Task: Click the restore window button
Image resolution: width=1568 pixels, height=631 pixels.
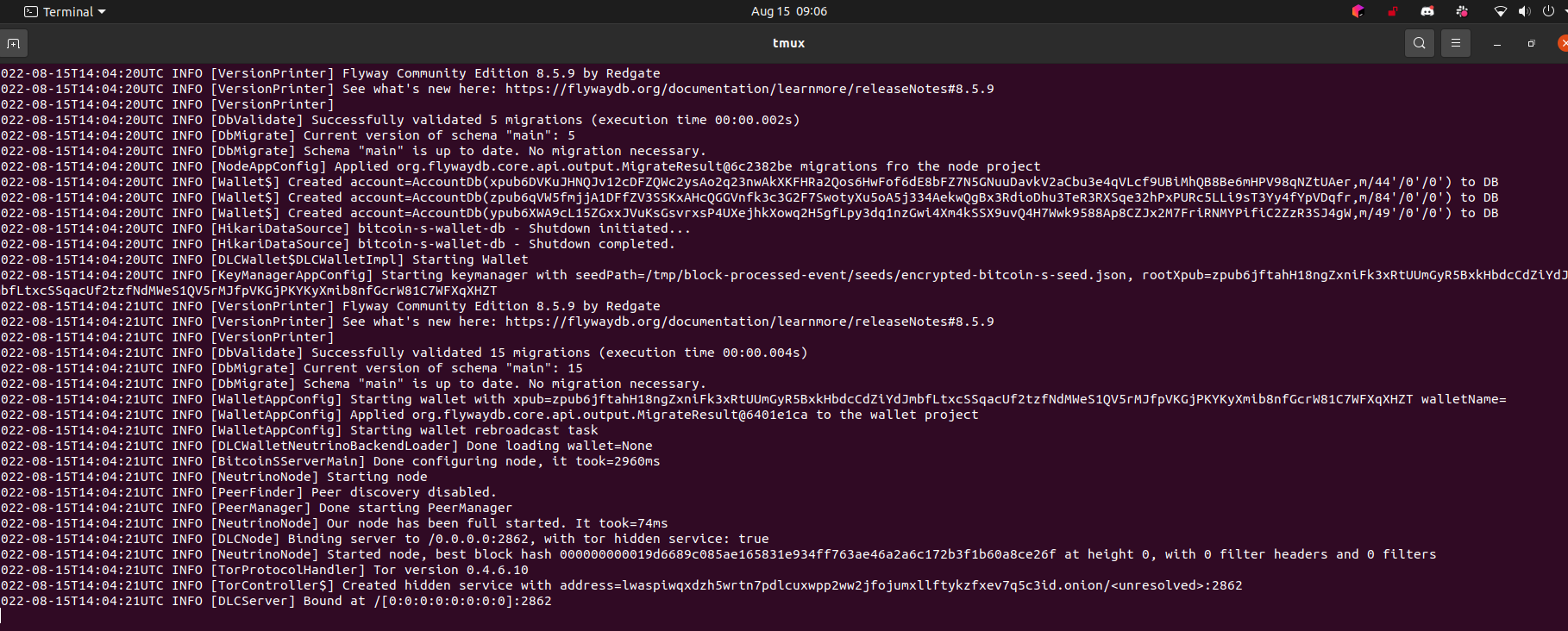Action: coord(1531,42)
